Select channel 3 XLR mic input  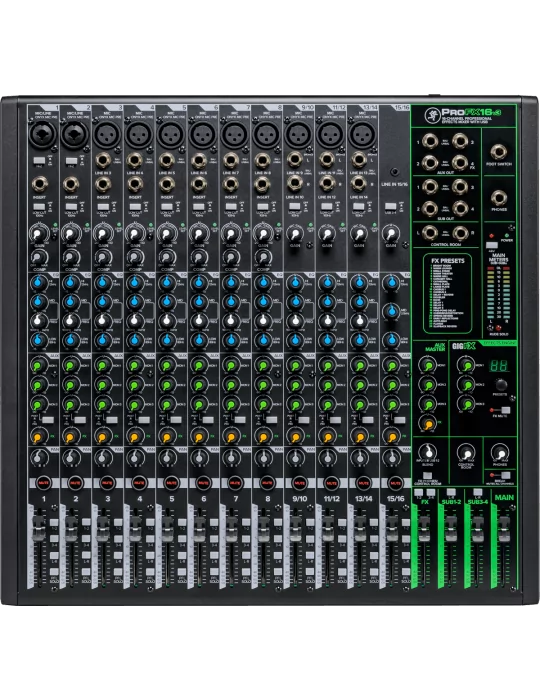(x=106, y=134)
